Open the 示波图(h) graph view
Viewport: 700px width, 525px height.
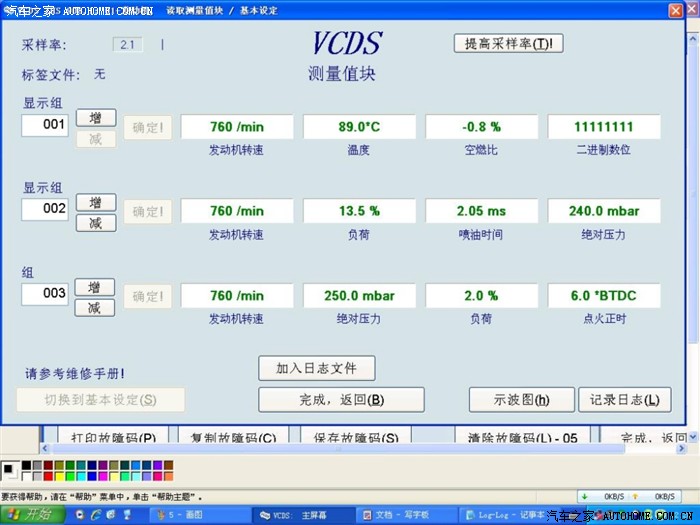point(521,400)
